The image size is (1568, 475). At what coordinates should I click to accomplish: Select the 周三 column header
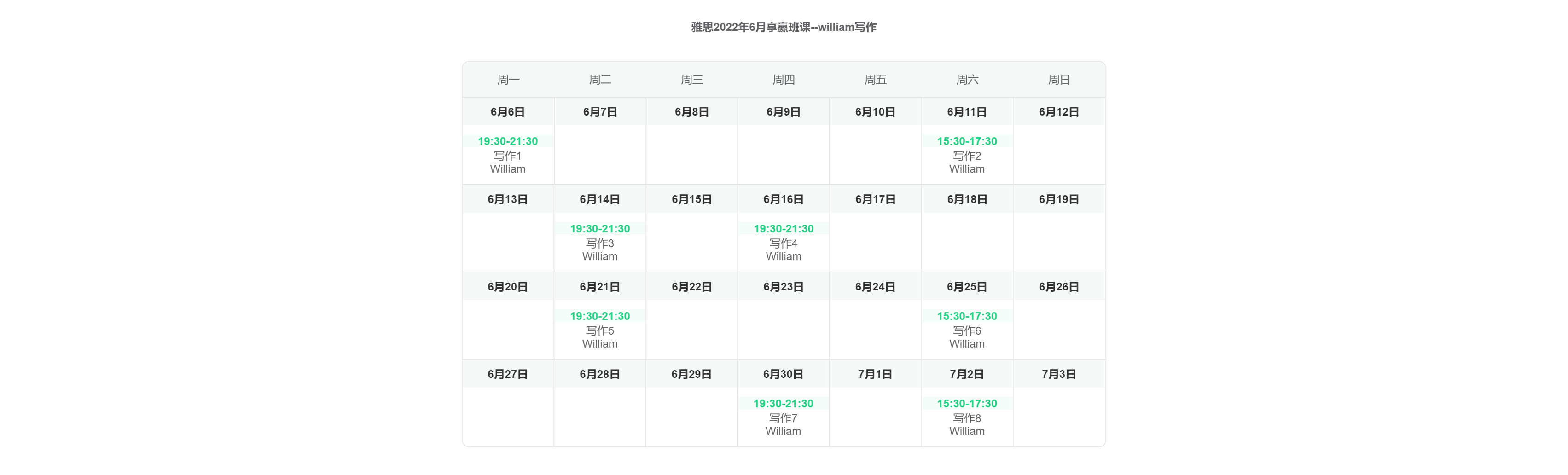coord(692,80)
